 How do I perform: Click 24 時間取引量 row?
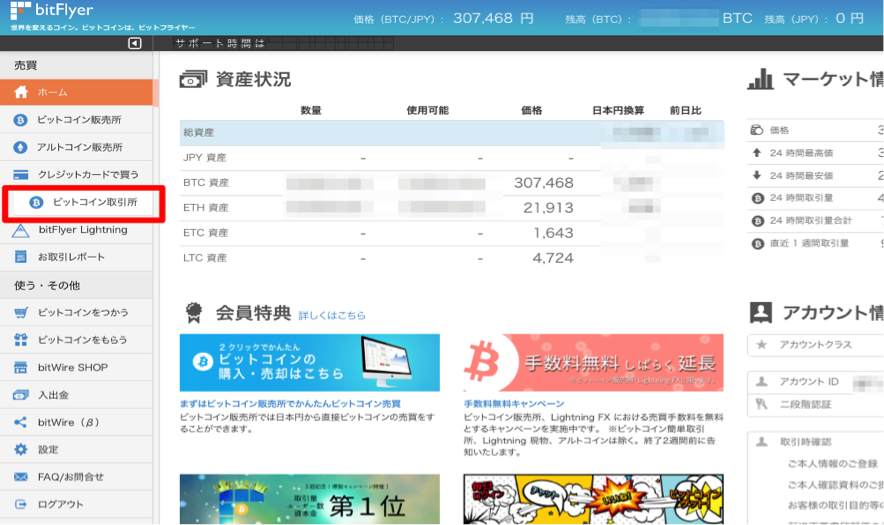815,198
